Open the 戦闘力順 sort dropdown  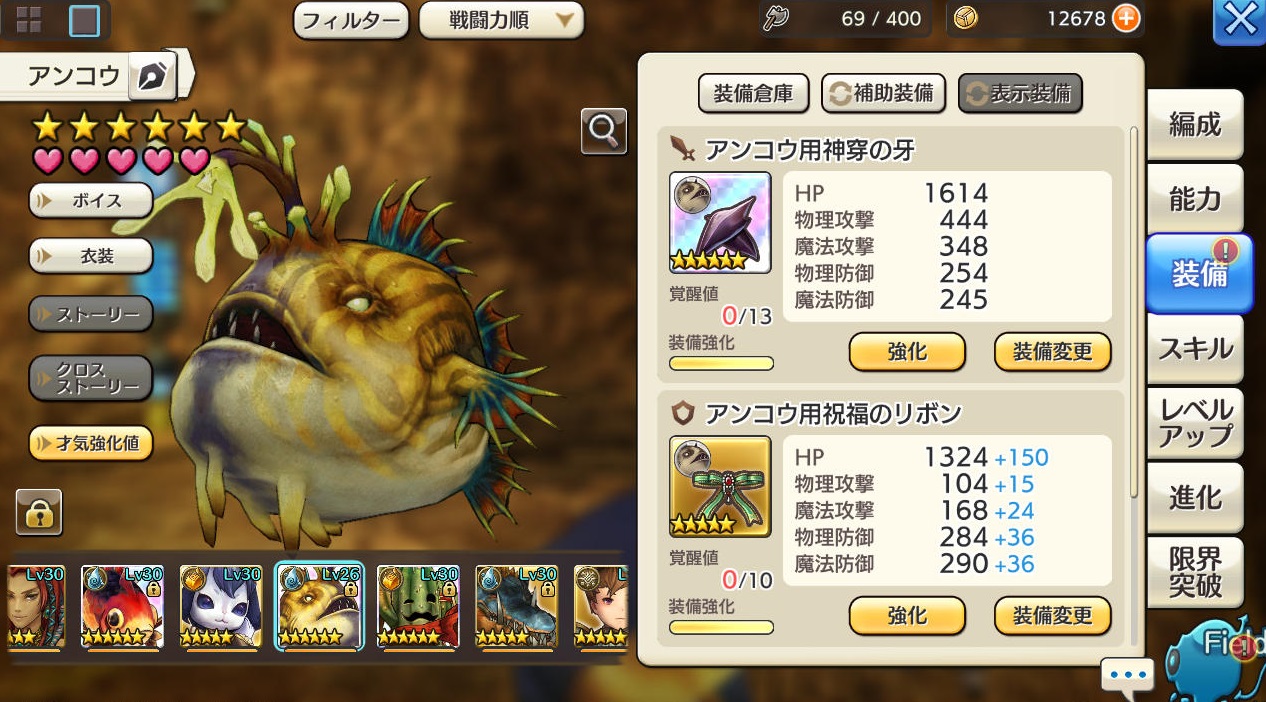click(x=501, y=20)
